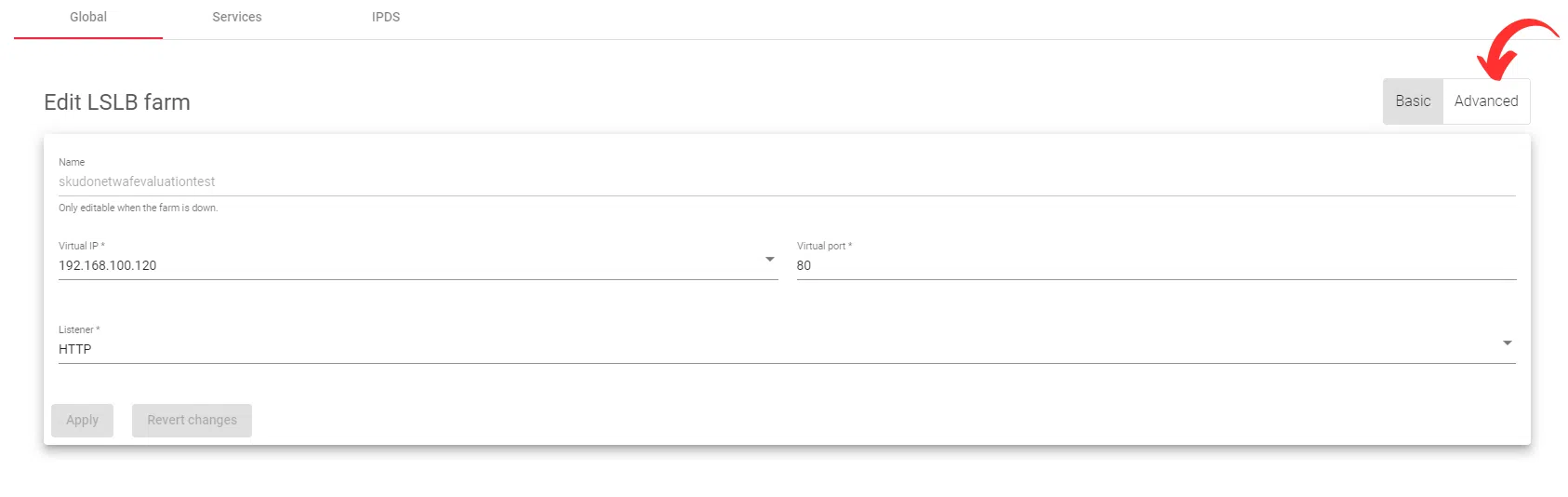Click the red curved arrow annotation
The width and height of the screenshot is (1568, 497).
[x=1511, y=47]
